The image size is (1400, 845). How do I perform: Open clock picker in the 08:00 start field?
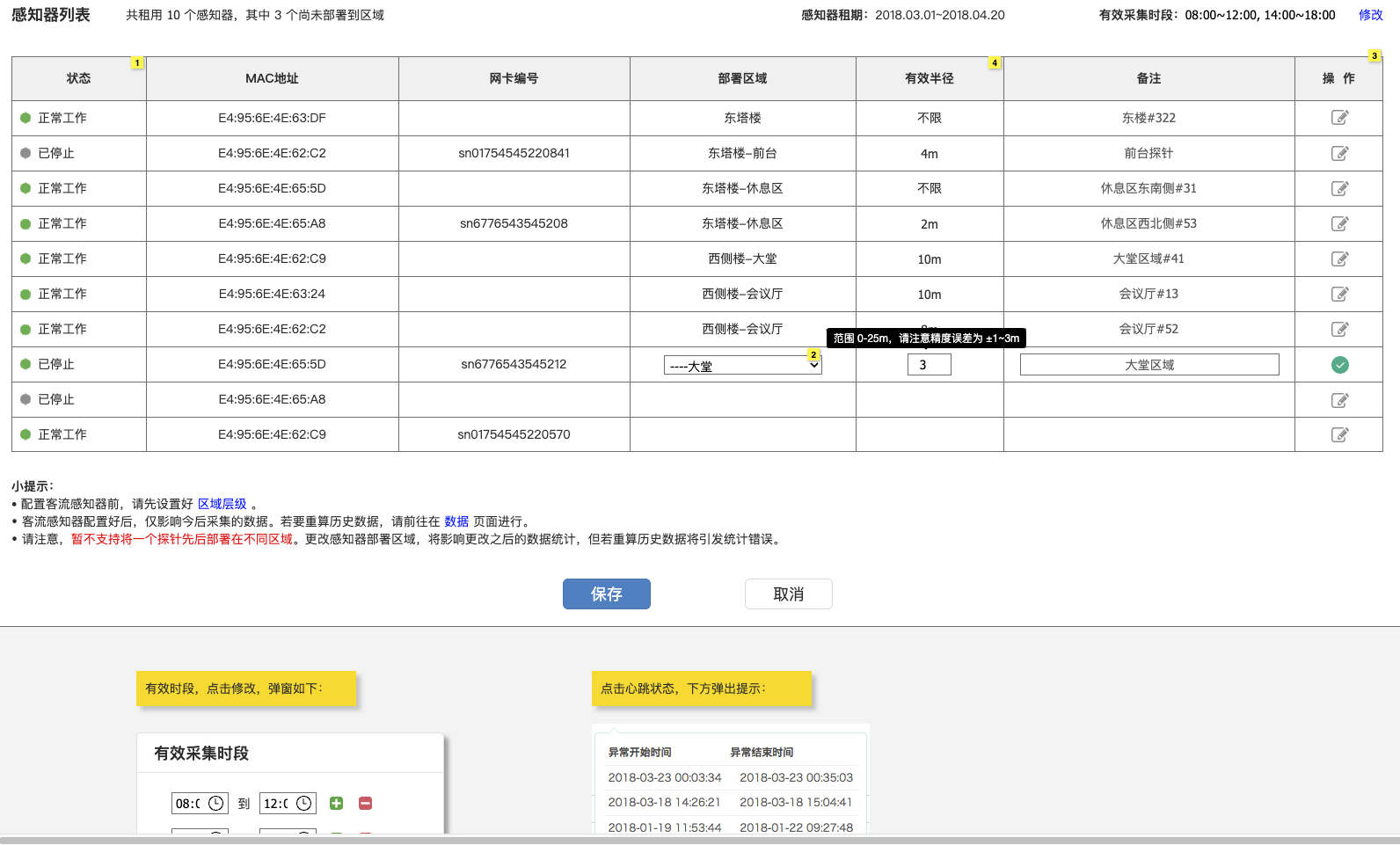pos(215,804)
